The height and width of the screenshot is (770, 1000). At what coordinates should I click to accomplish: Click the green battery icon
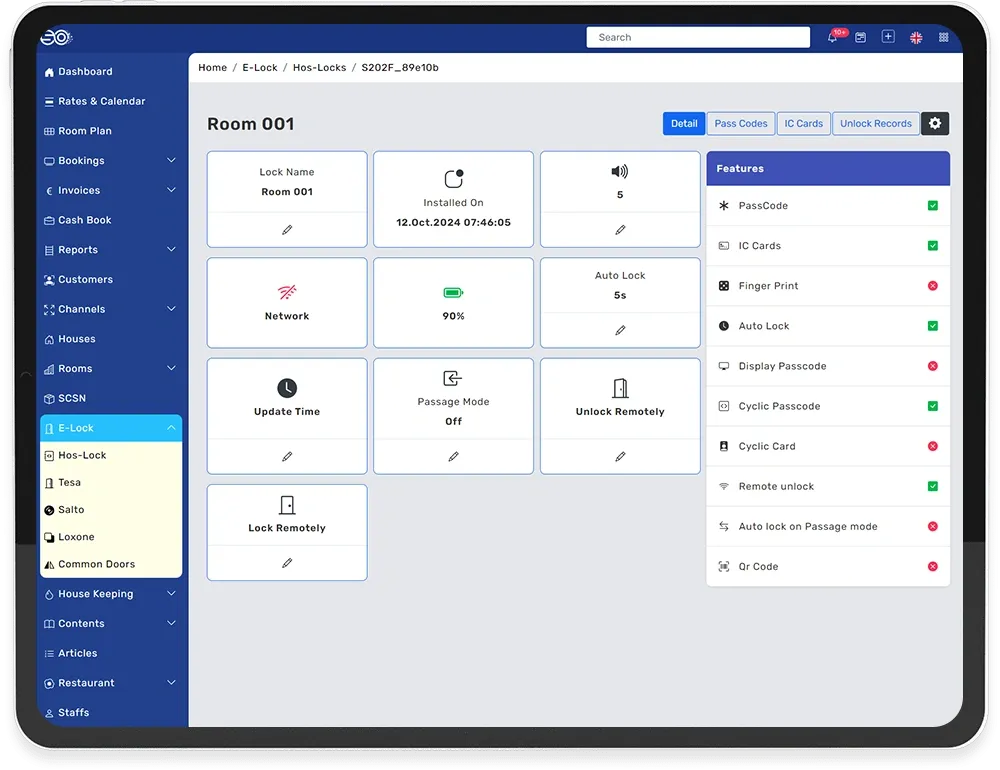click(453, 293)
